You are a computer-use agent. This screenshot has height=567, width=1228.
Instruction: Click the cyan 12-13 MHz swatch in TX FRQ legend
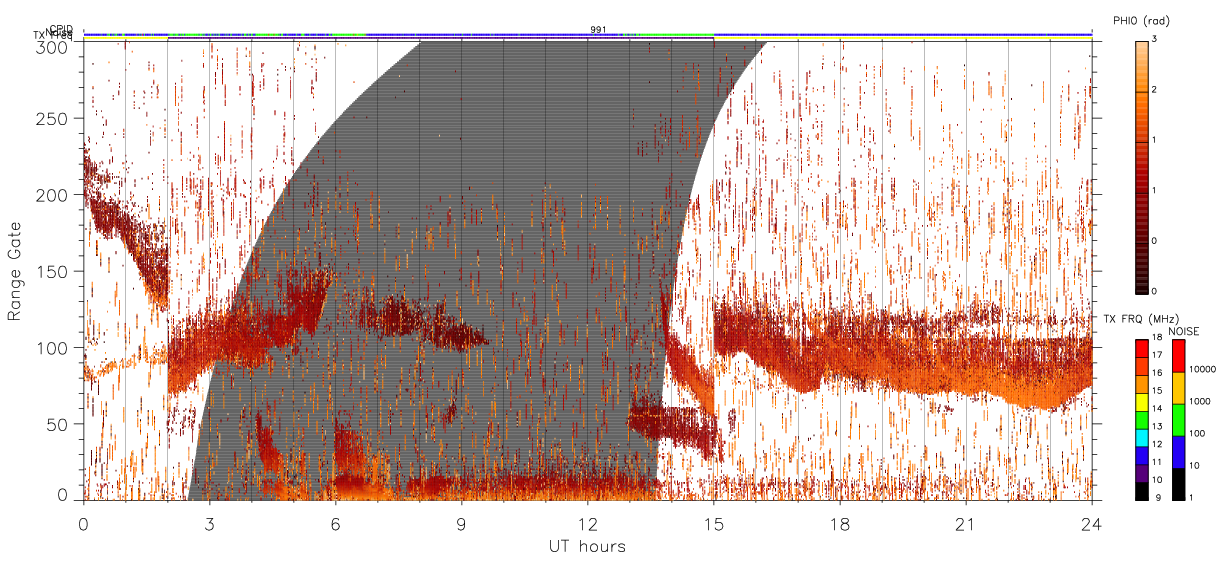coord(1141,438)
